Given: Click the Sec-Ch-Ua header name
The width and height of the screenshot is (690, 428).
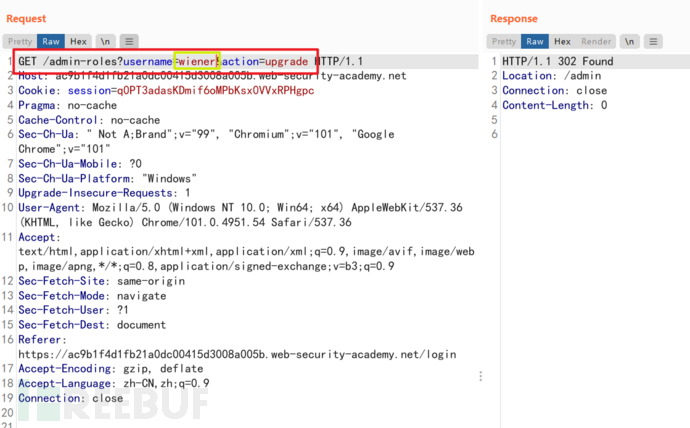Looking at the screenshot, I should point(46,135).
